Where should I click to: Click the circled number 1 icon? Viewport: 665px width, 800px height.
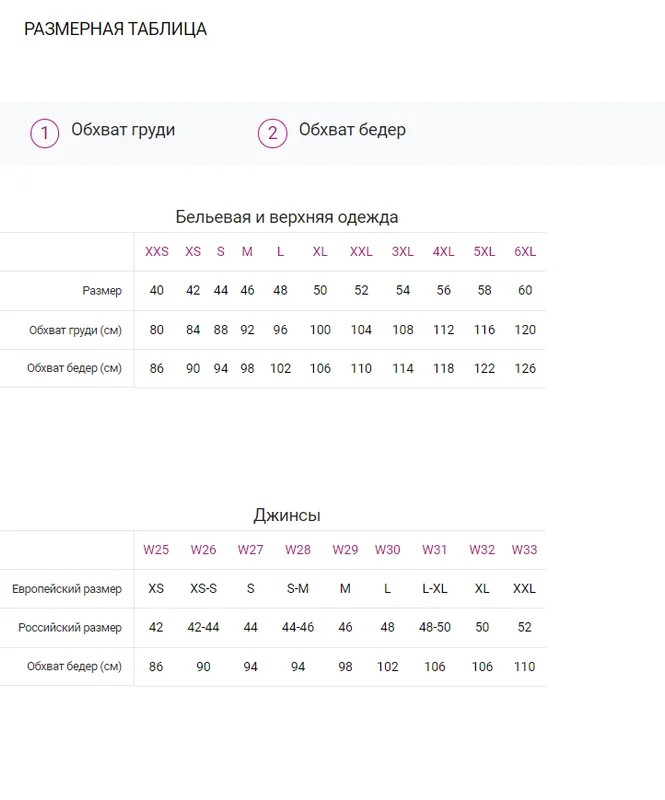pyautogui.click(x=44, y=133)
